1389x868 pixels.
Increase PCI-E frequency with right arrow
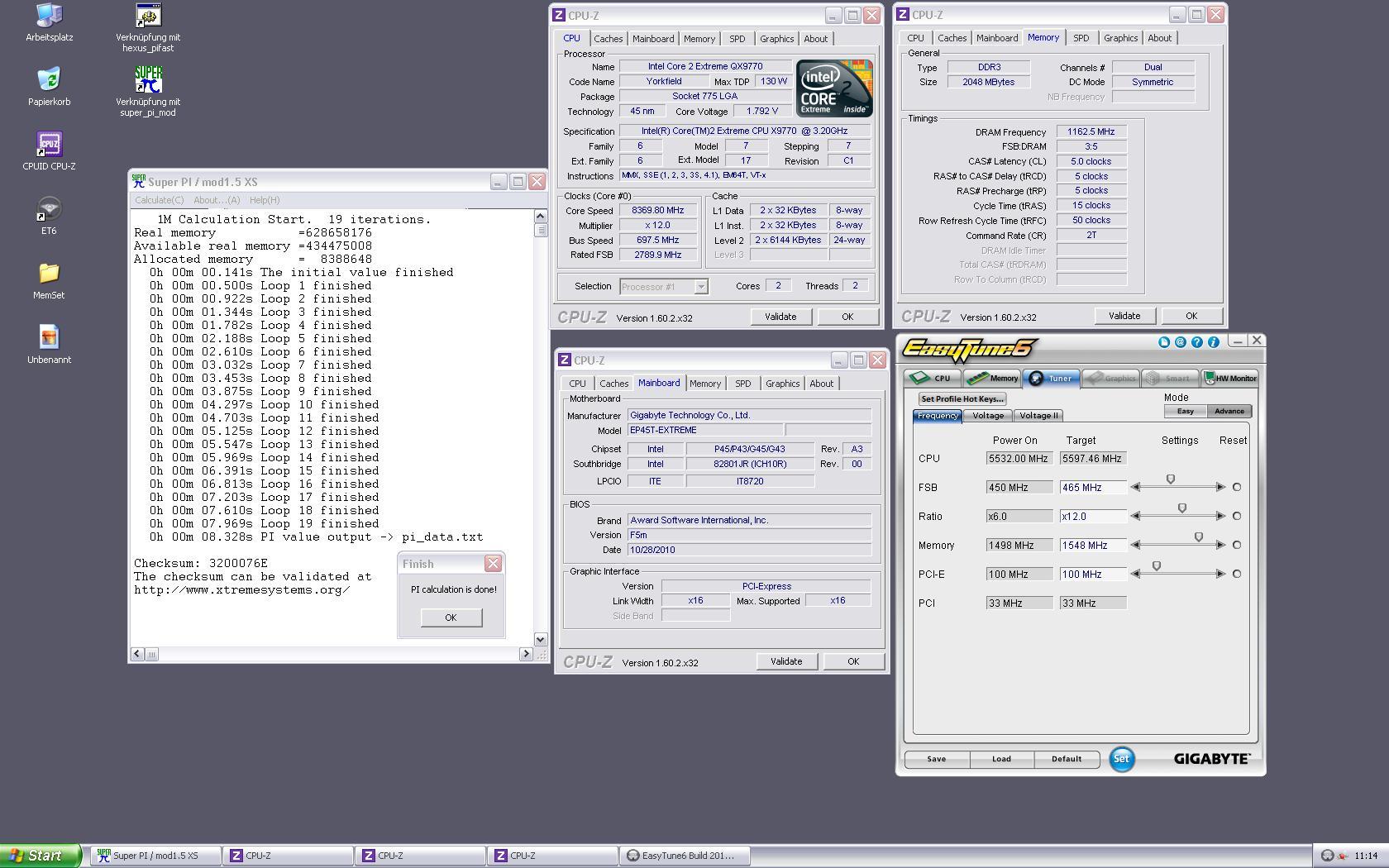pos(1220,574)
